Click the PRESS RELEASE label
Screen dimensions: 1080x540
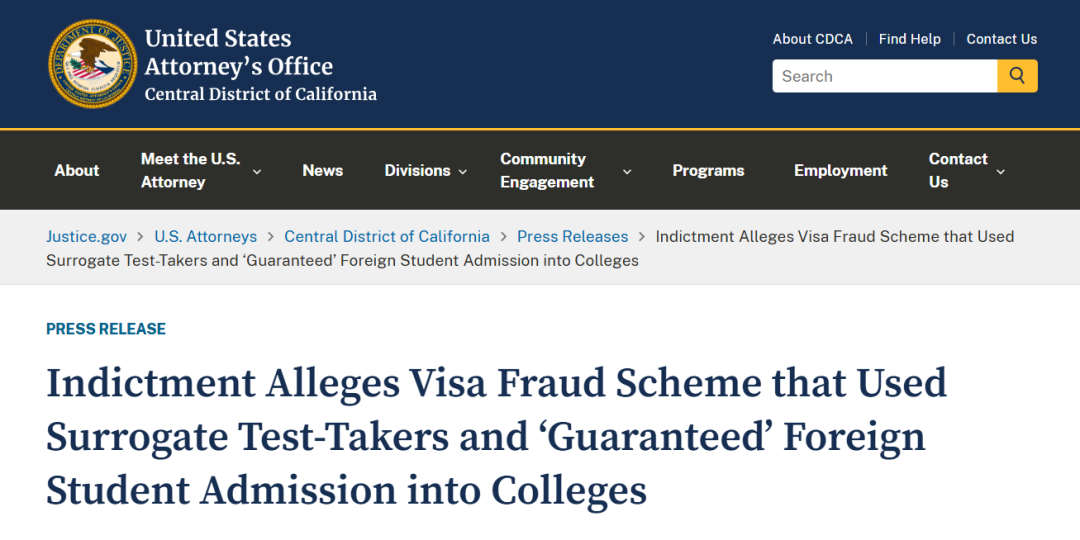click(106, 329)
